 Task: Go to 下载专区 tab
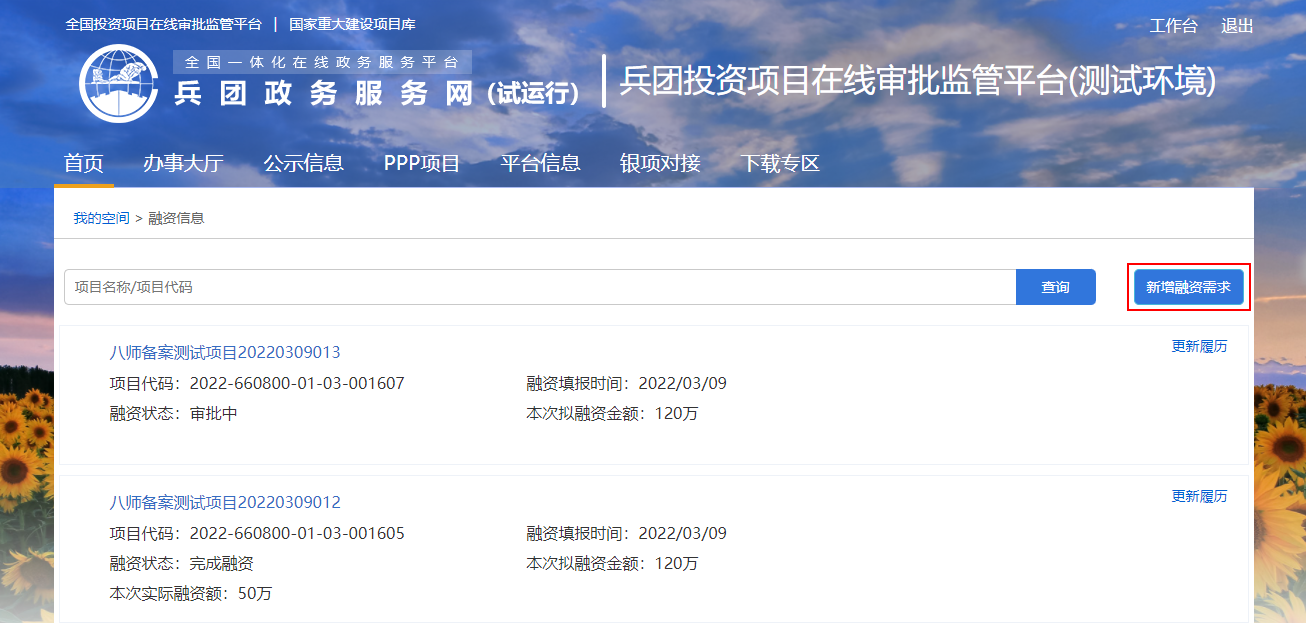pos(780,164)
